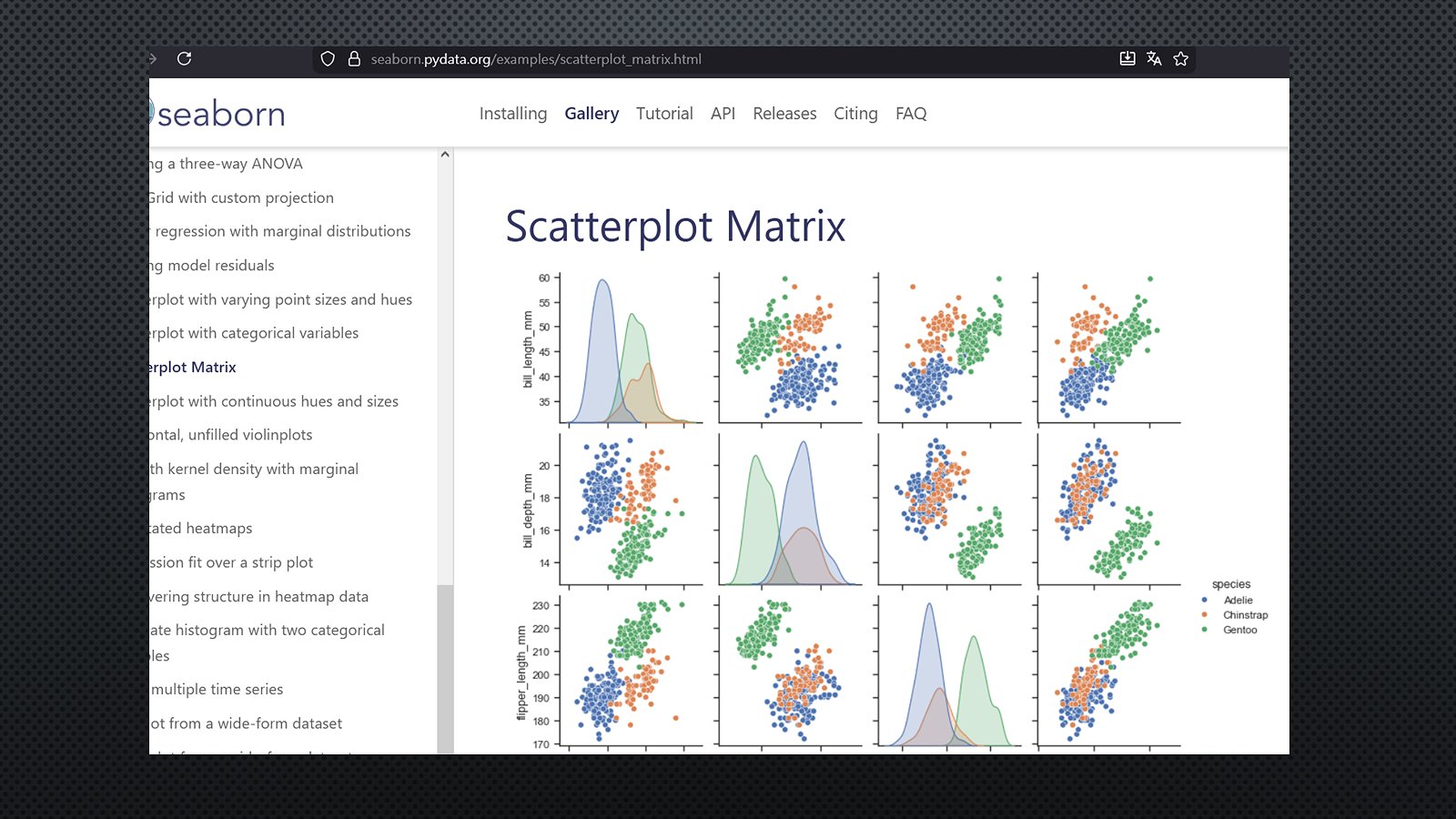Go to the Tutorial menu item
1456x819 pixels.
tap(664, 114)
